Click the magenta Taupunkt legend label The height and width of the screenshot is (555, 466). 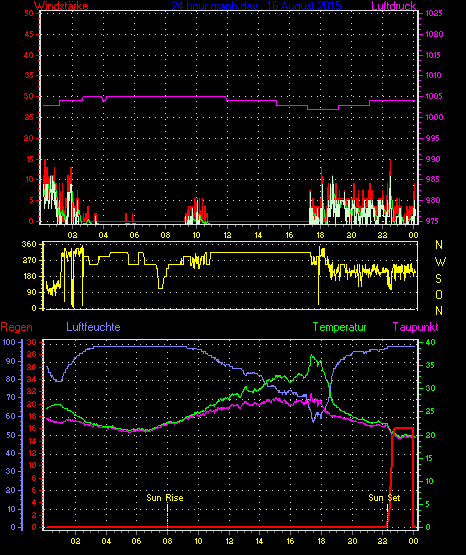(x=415, y=327)
